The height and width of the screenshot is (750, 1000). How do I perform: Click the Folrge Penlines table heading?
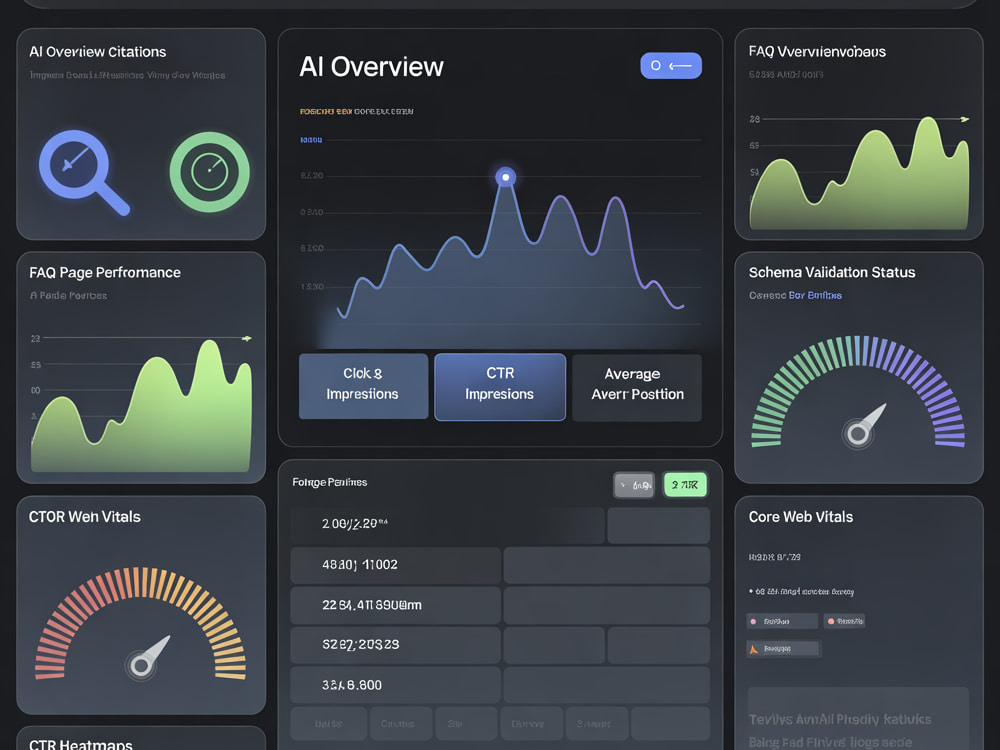tap(330, 482)
